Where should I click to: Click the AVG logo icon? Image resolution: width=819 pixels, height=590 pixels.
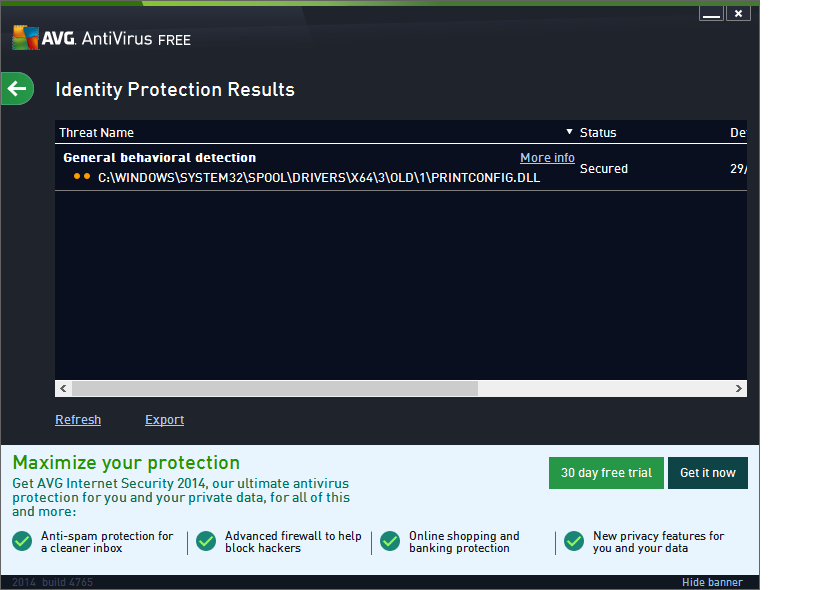26,38
